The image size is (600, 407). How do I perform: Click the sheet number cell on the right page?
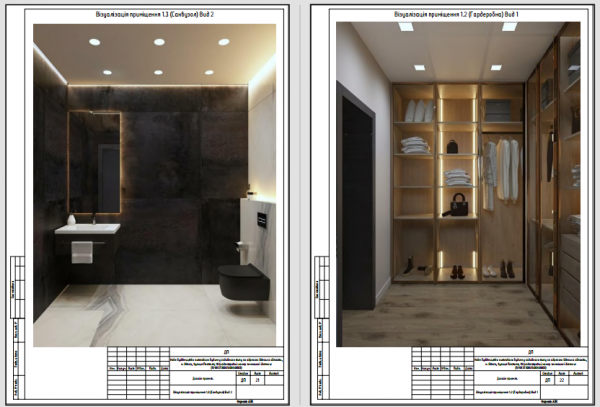coord(563,381)
